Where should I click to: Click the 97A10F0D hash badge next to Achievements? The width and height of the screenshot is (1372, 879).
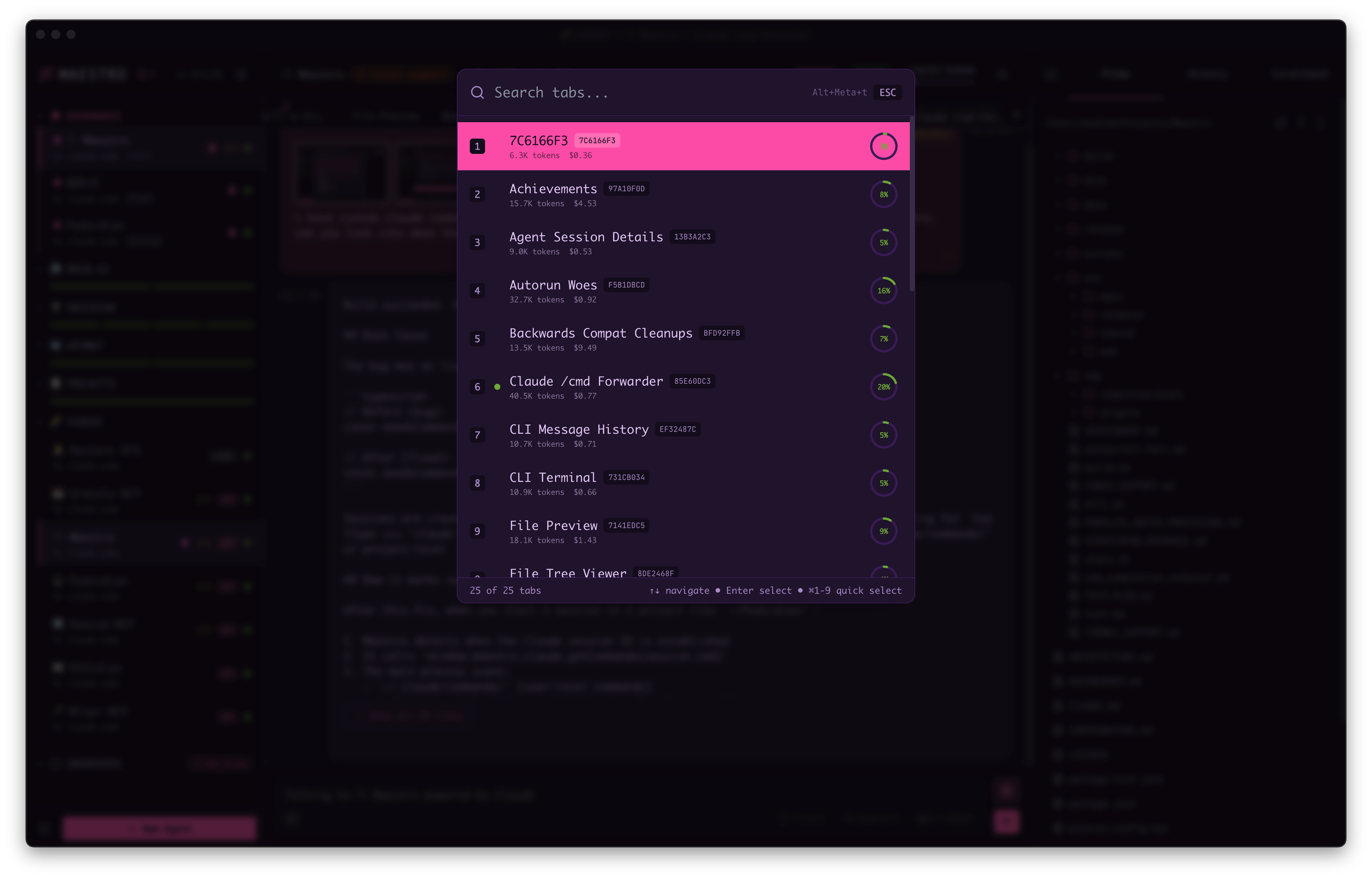pyautogui.click(x=627, y=189)
